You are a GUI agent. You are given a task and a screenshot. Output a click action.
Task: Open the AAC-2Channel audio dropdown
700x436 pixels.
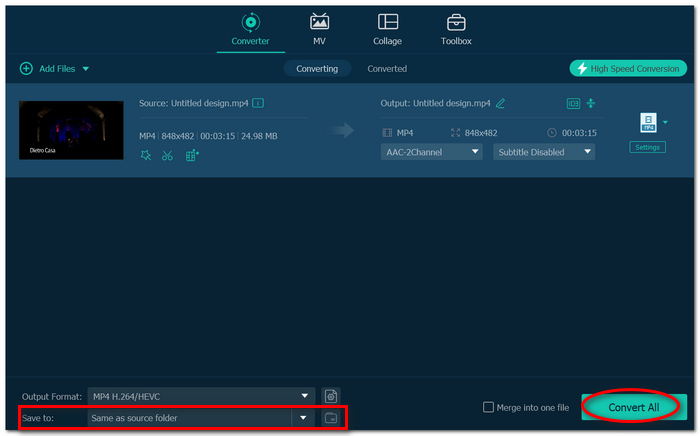431,152
